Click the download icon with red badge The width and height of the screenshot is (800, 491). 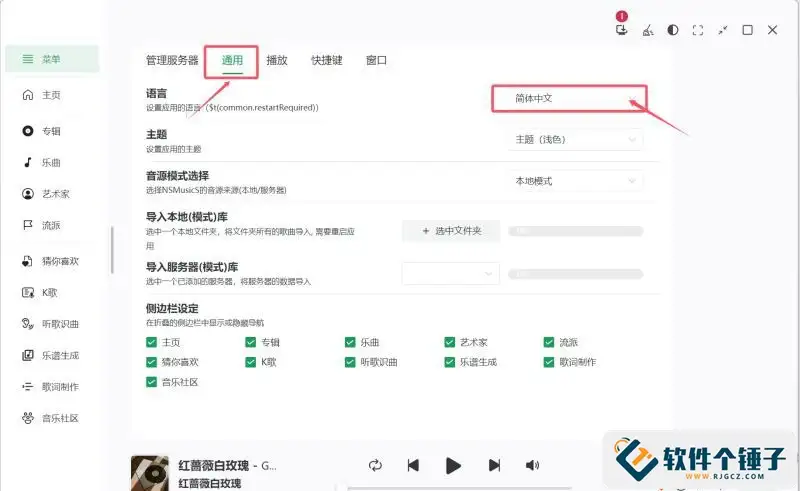[x=620, y=31]
